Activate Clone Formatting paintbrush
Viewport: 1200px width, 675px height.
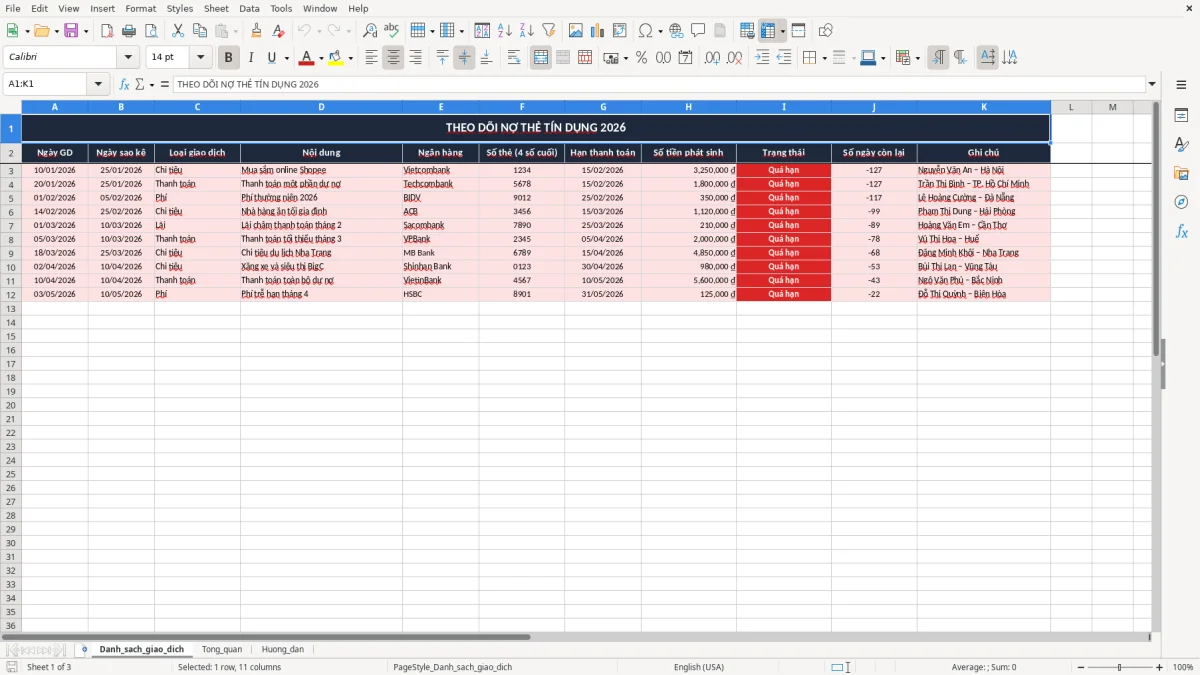(x=257, y=31)
